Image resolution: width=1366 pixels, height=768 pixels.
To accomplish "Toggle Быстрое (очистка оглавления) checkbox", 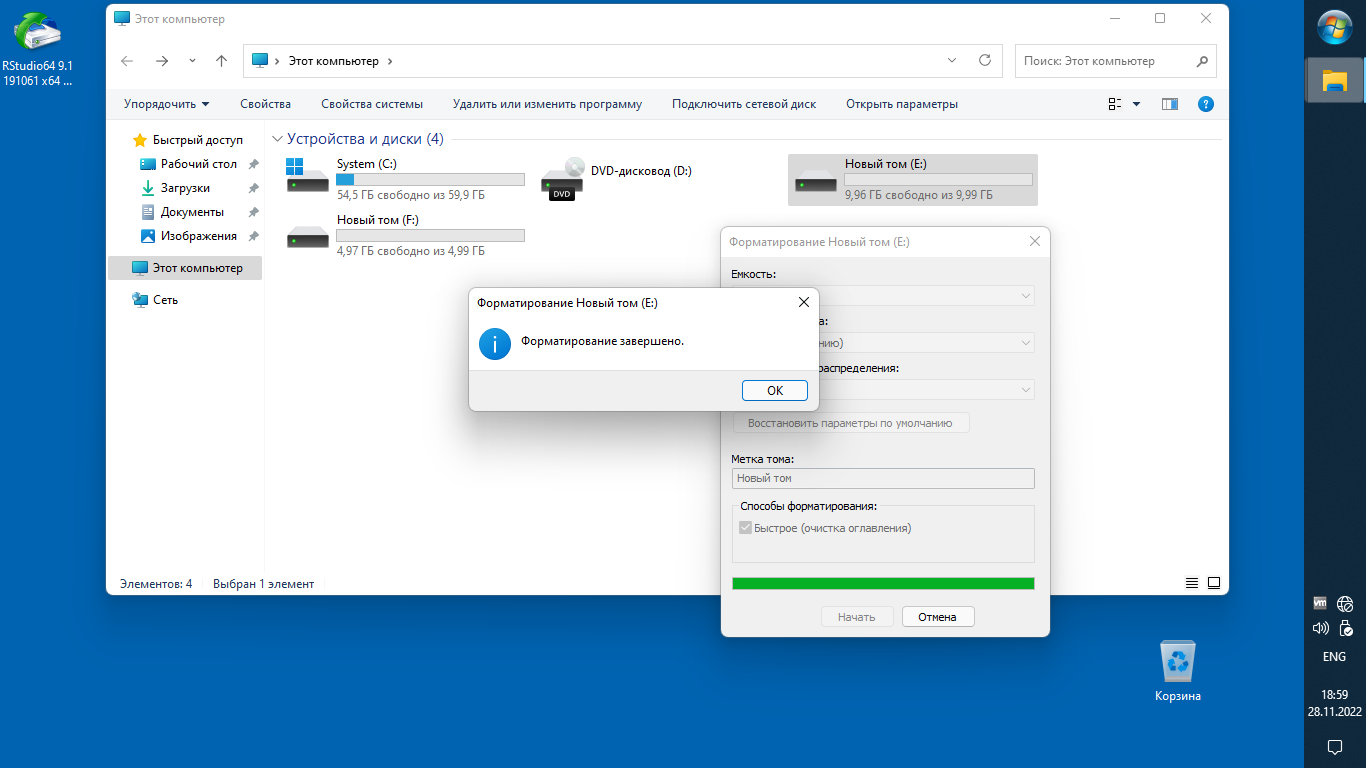I will (x=745, y=528).
